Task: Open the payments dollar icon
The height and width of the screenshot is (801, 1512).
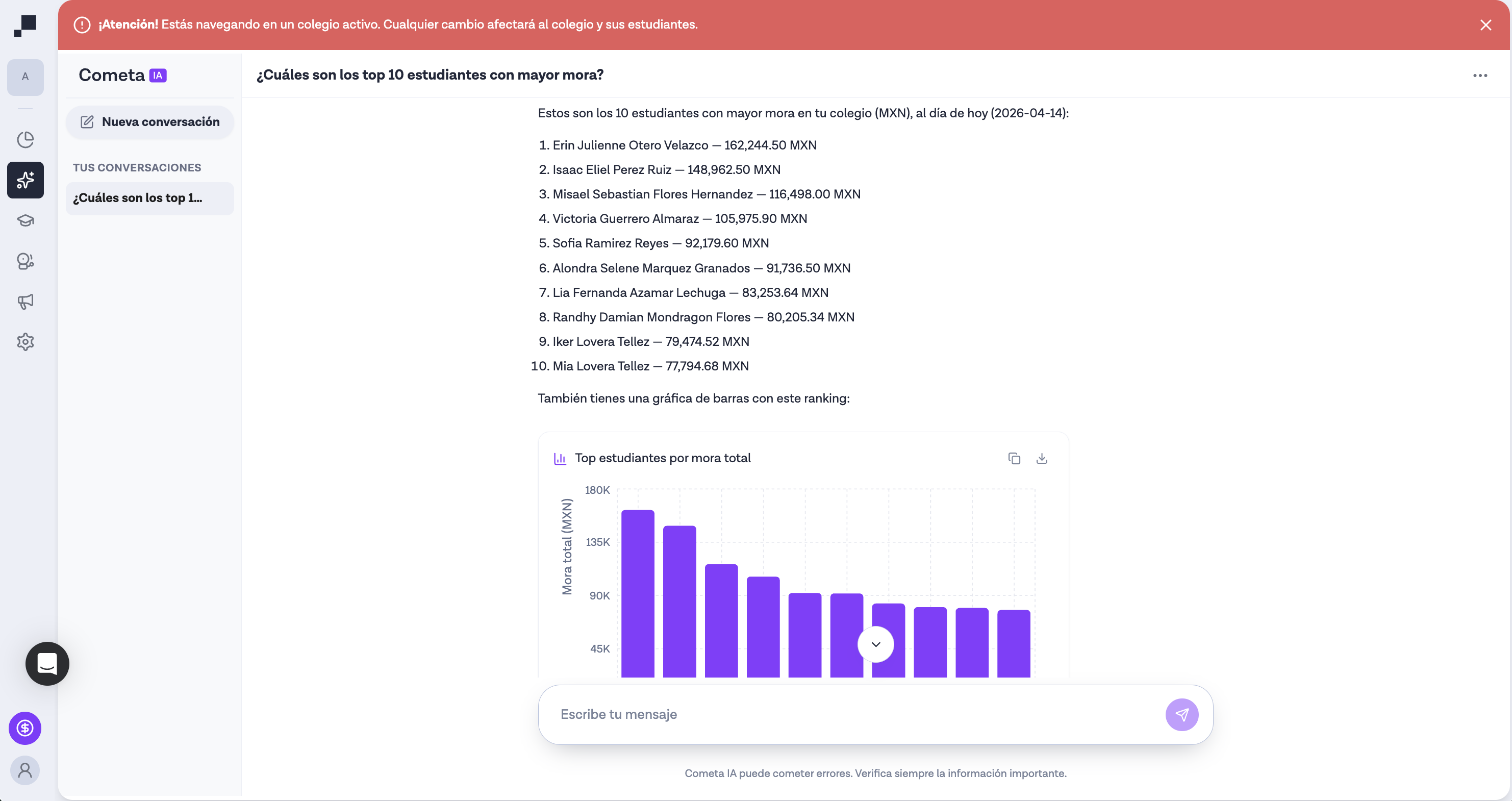Action: 24,728
